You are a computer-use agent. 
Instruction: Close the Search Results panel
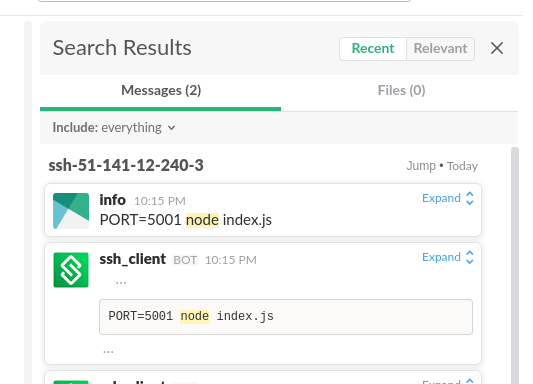pos(497,48)
